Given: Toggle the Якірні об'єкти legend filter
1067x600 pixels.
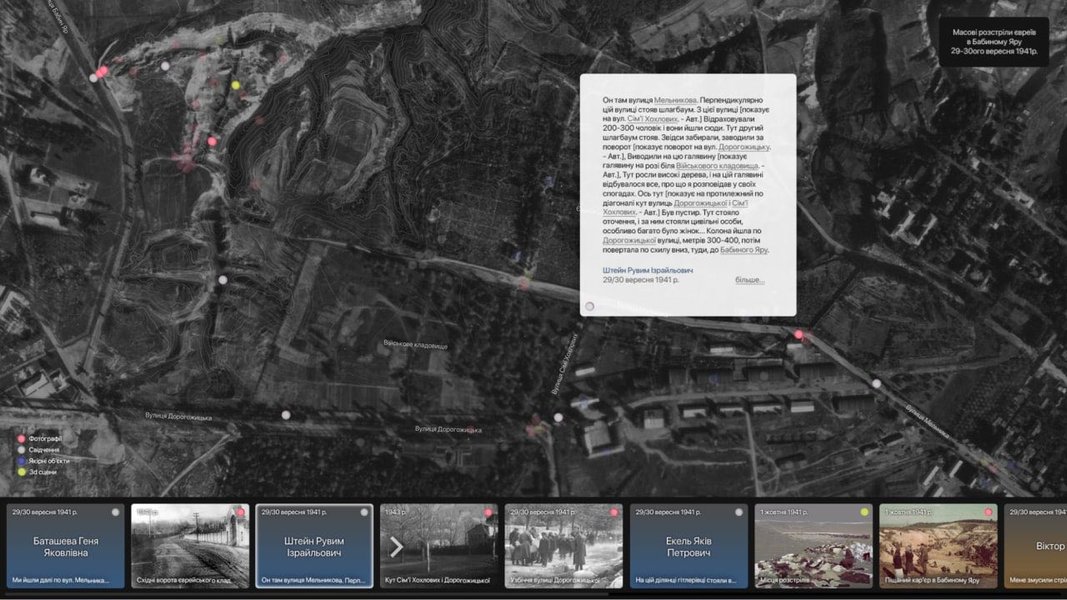Looking at the screenshot, I should 21,460.
